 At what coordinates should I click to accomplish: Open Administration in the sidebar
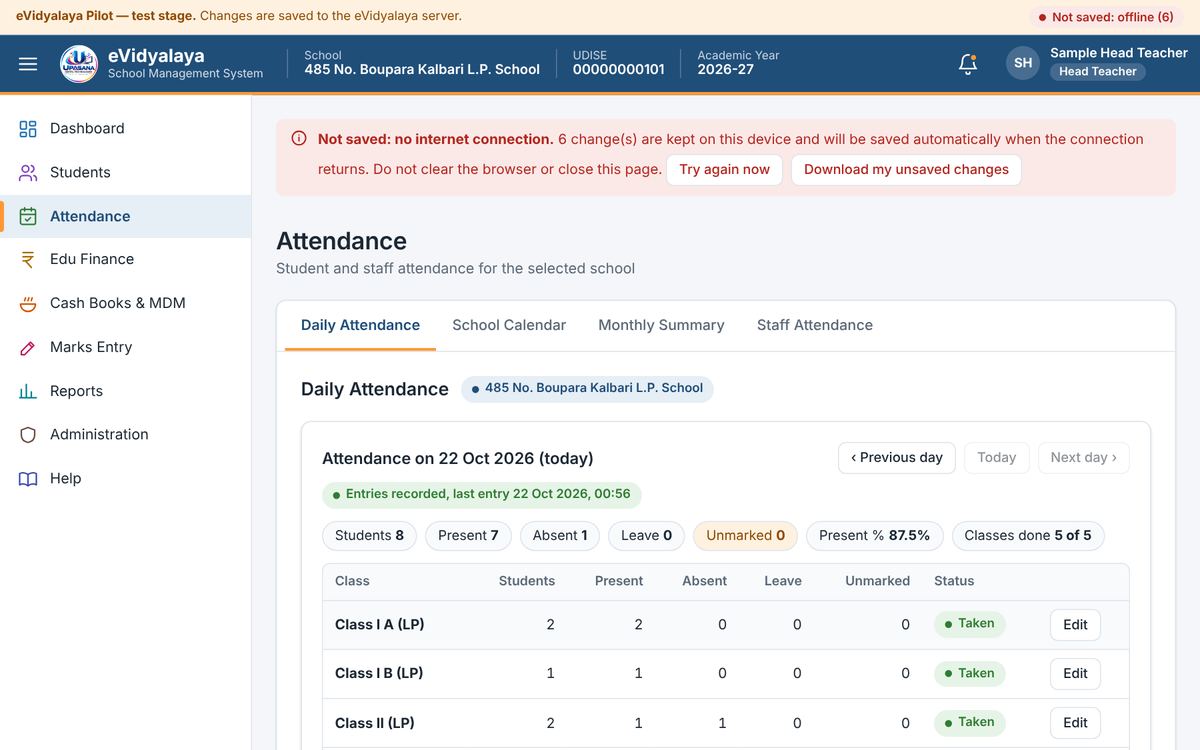tap(125, 434)
